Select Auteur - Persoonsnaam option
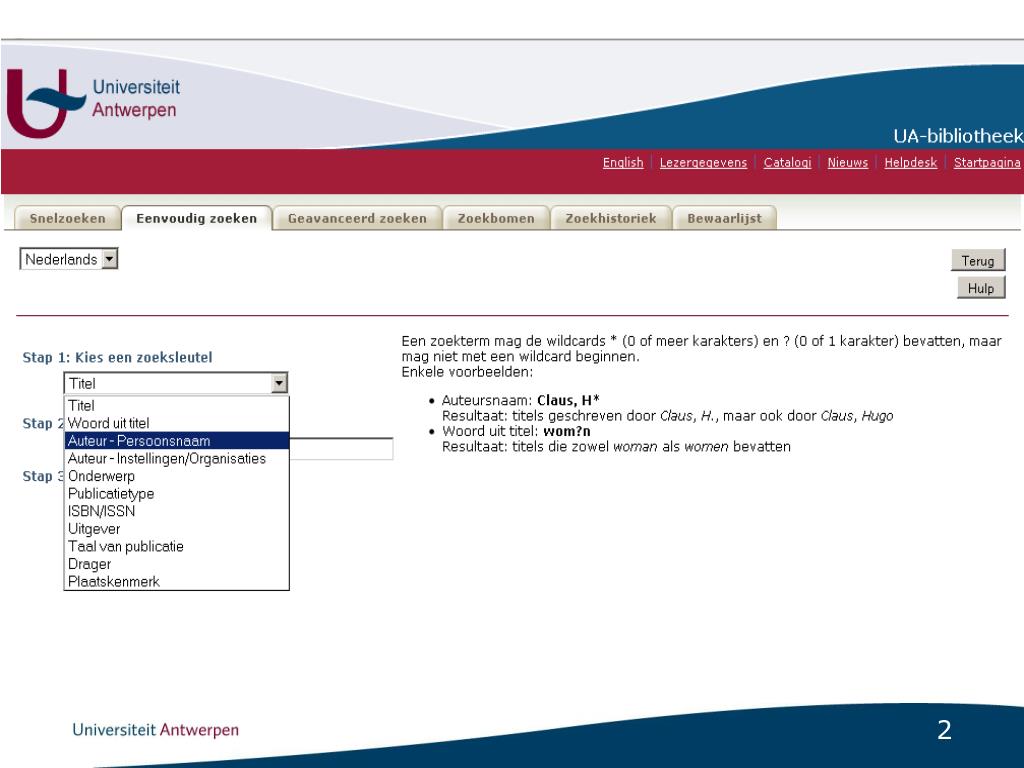 click(x=176, y=441)
